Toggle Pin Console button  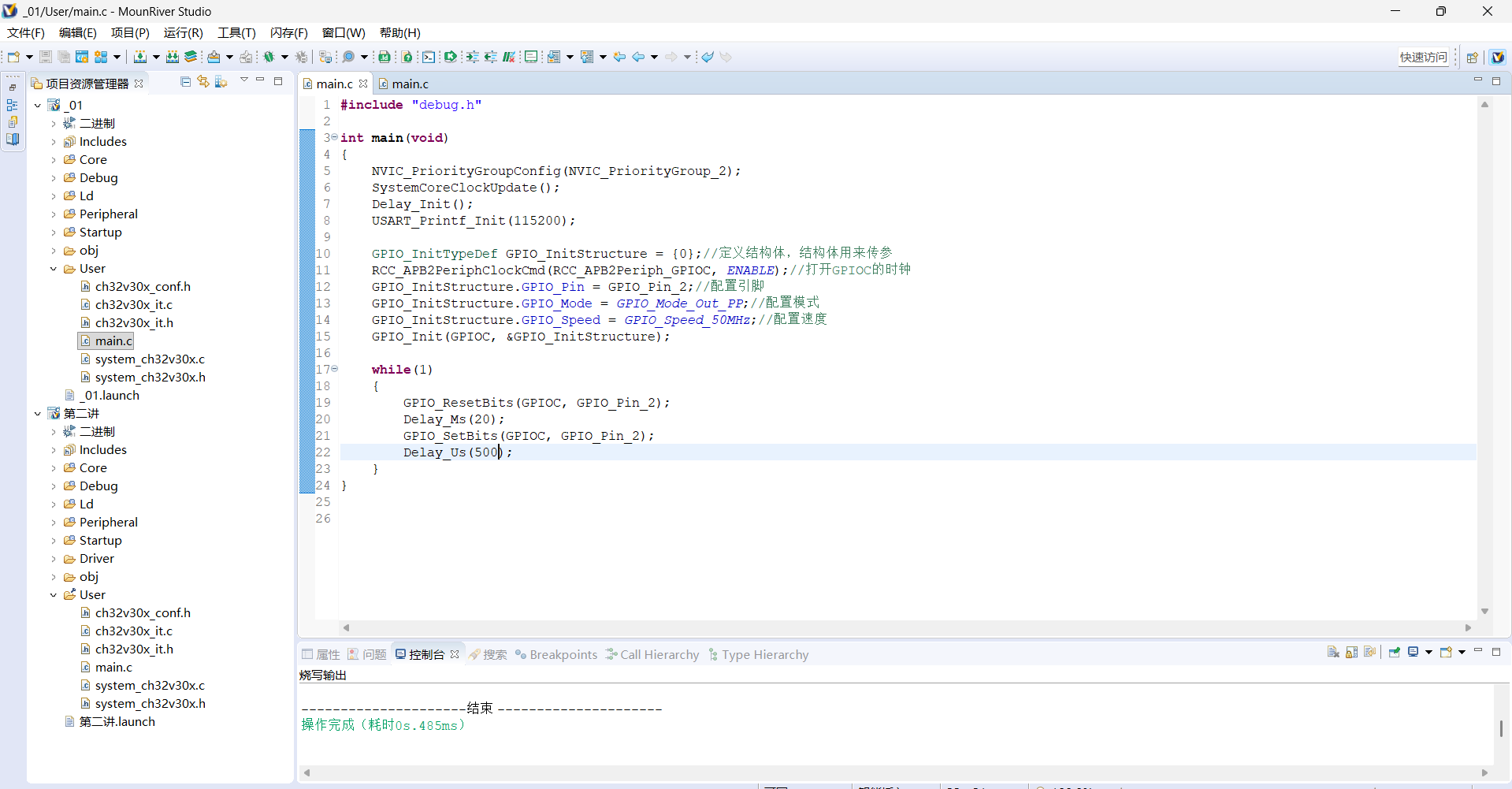pos(1395,653)
